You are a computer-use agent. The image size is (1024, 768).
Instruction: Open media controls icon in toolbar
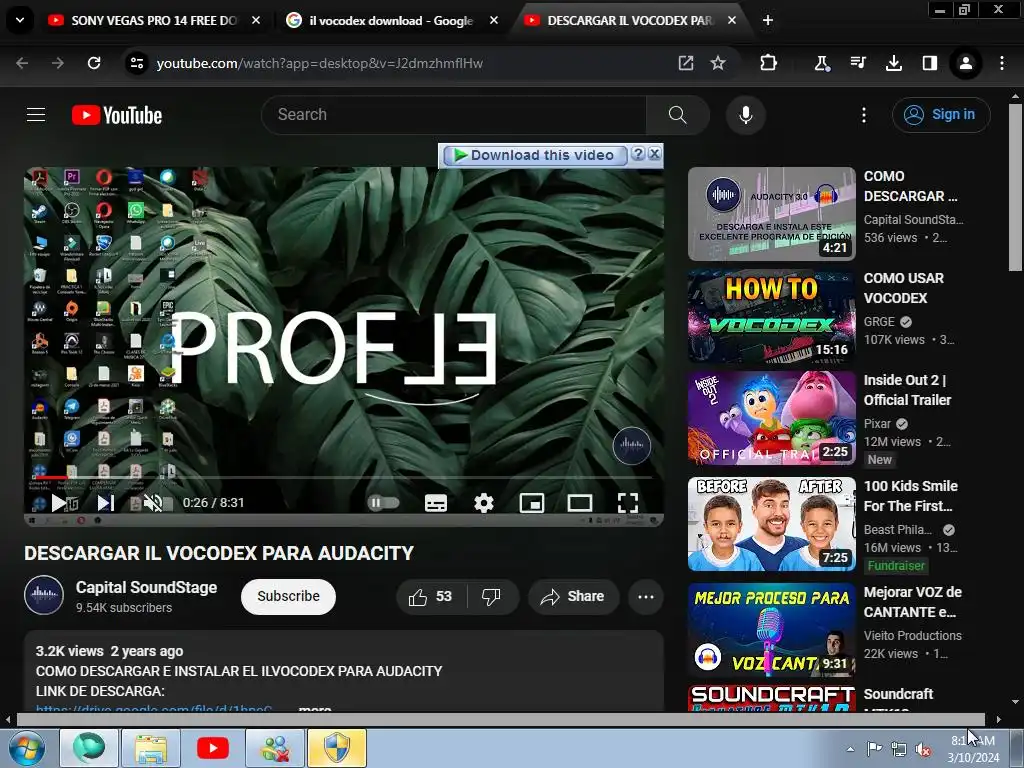tap(858, 63)
